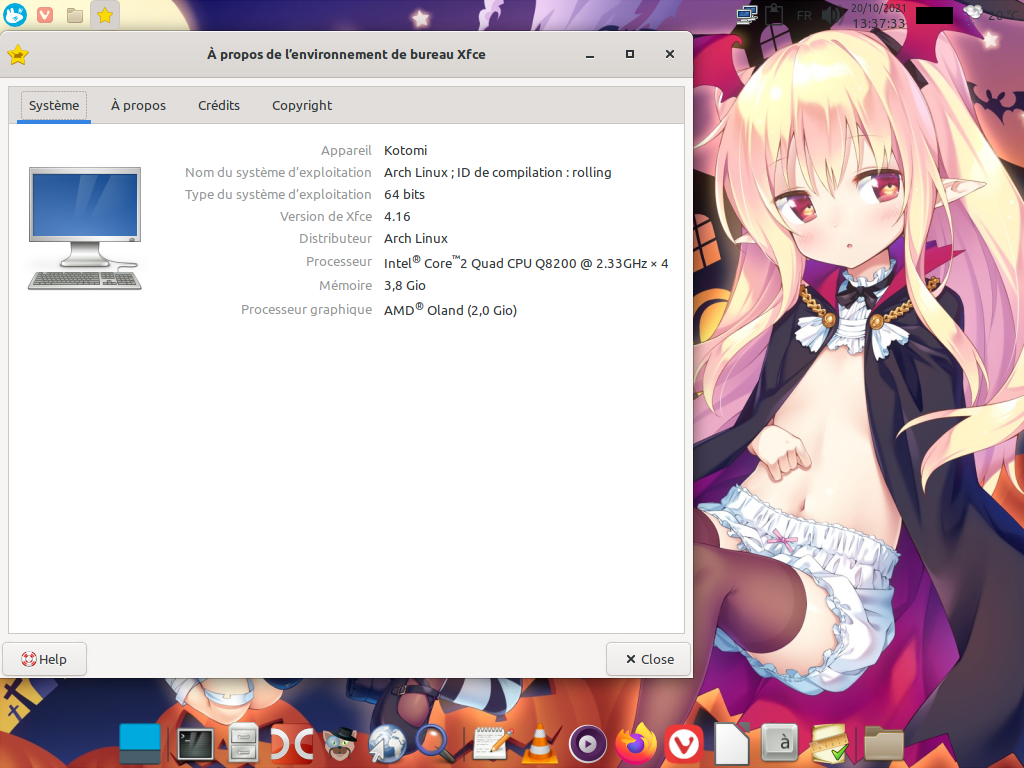Launch Double Commander from the dock
The height and width of the screenshot is (768, 1024).
point(291,744)
